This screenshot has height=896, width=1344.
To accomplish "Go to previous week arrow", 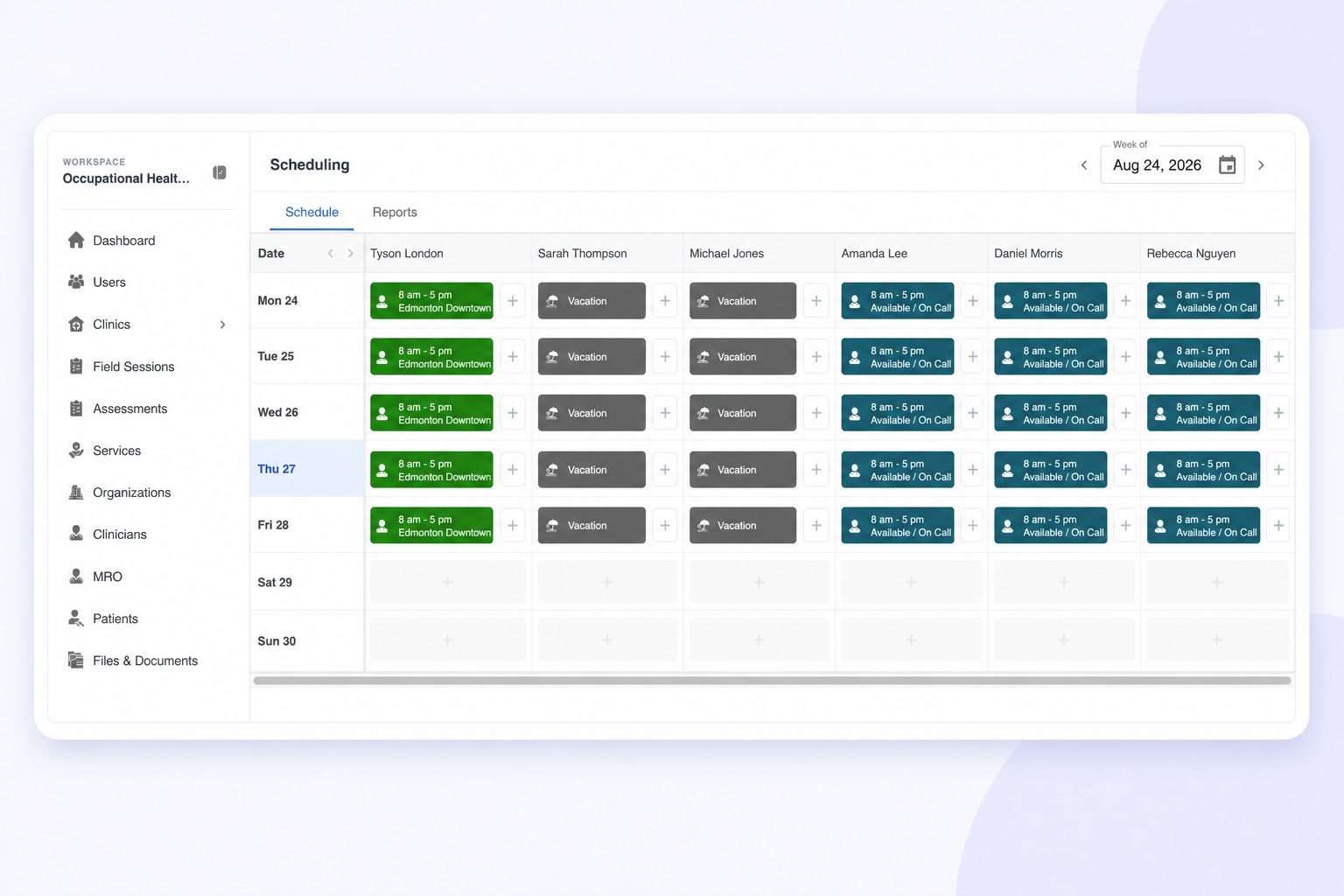I will coord(1084,164).
